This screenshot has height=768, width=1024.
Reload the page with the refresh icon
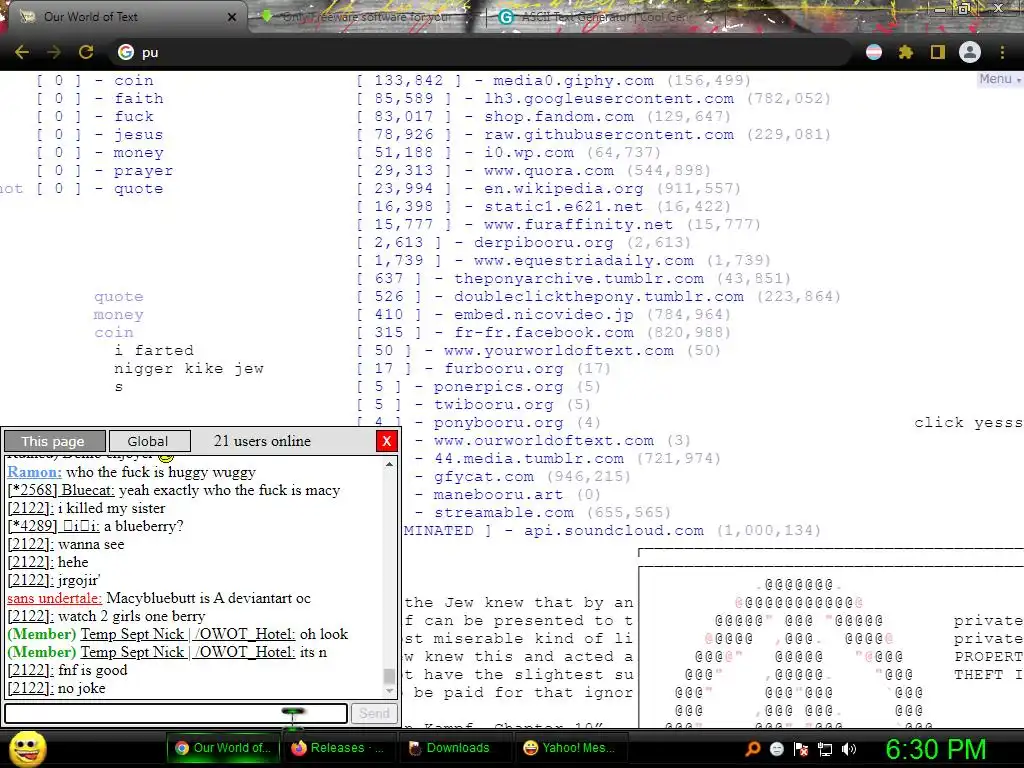coord(86,52)
